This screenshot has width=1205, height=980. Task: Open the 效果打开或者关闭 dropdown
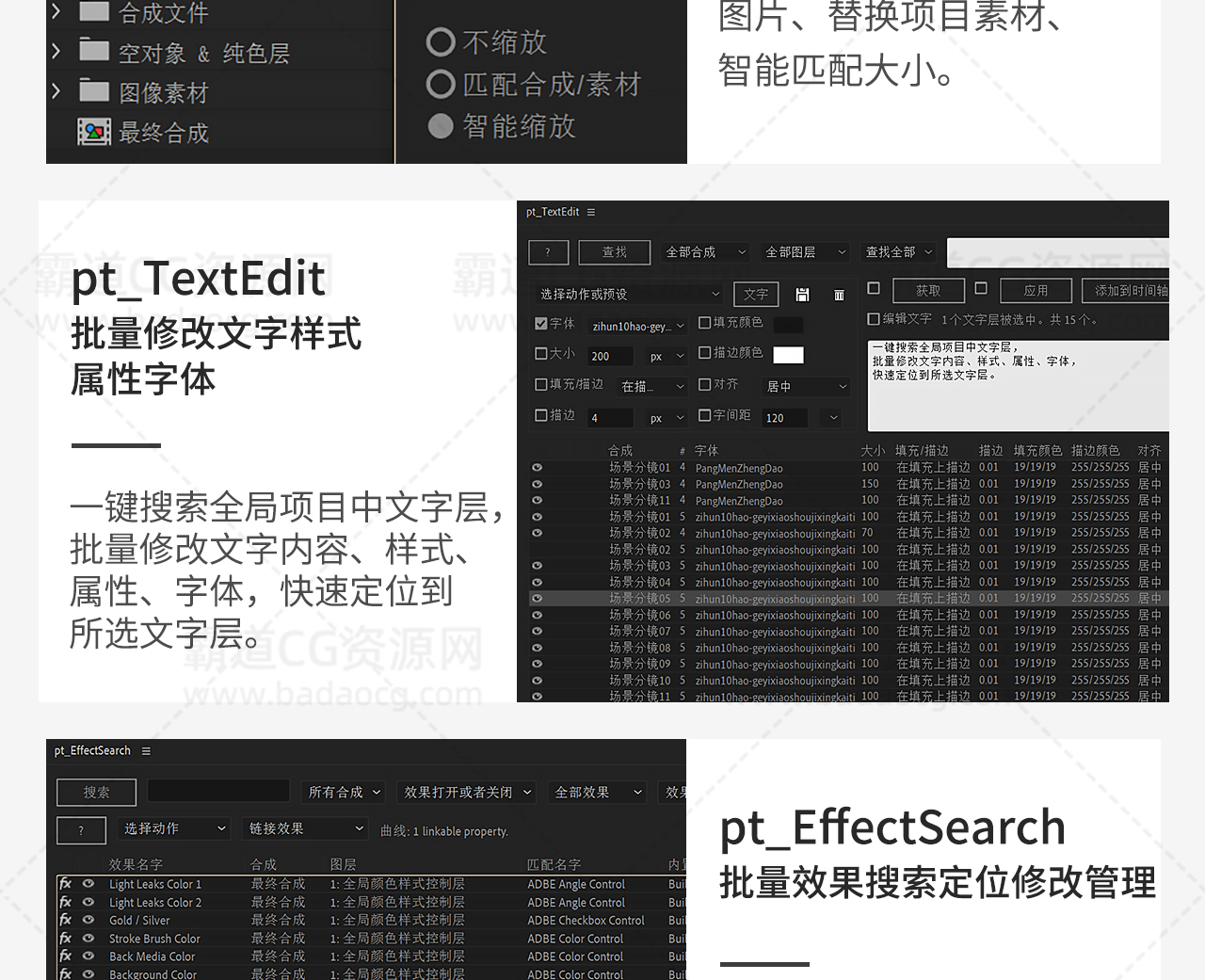point(467,793)
